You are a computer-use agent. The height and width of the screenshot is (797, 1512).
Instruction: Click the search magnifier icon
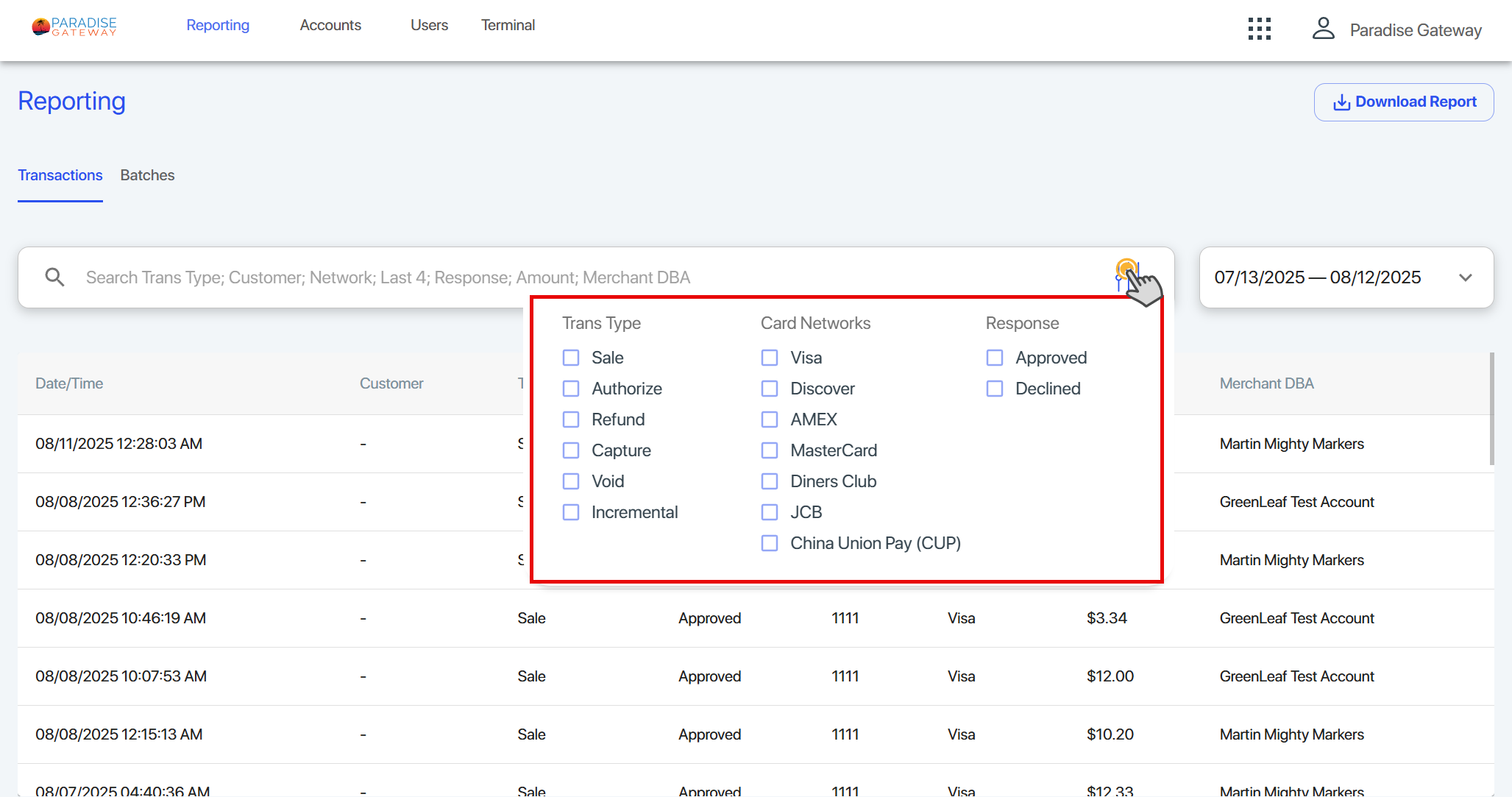tap(54, 277)
